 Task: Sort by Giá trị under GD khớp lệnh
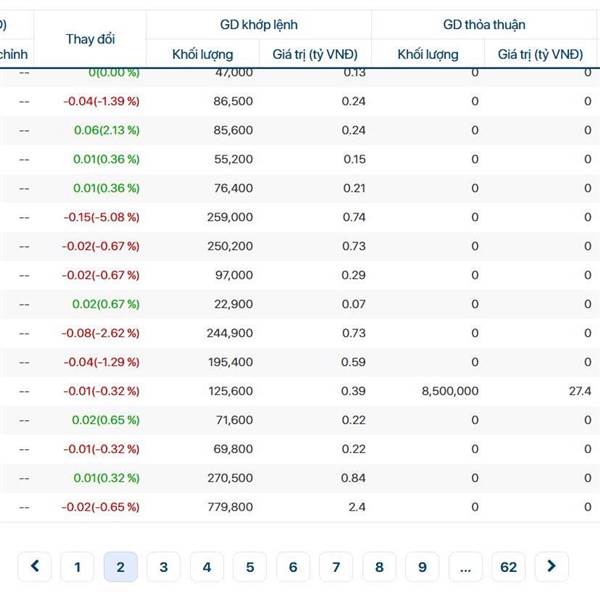(314, 54)
